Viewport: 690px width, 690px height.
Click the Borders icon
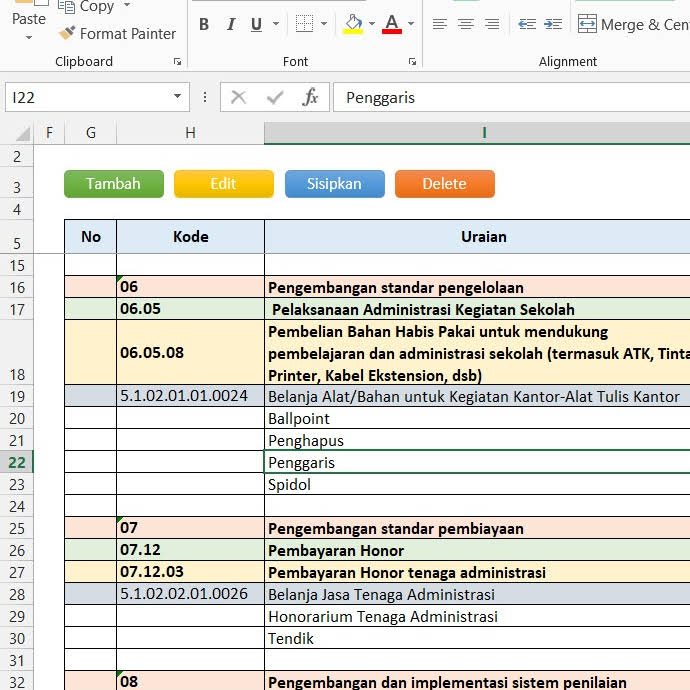tap(304, 25)
